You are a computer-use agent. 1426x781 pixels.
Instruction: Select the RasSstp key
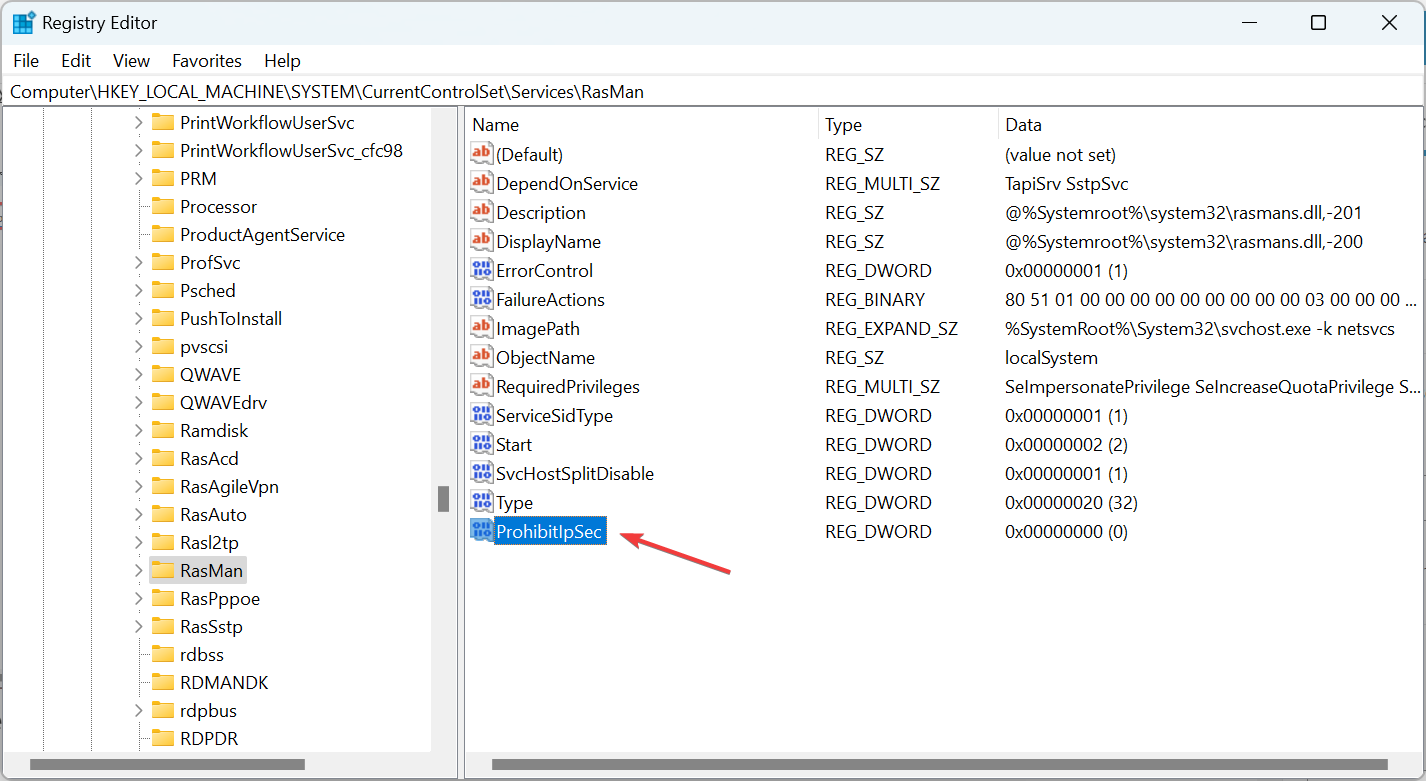pyautogui.click(x=211, y=626)
